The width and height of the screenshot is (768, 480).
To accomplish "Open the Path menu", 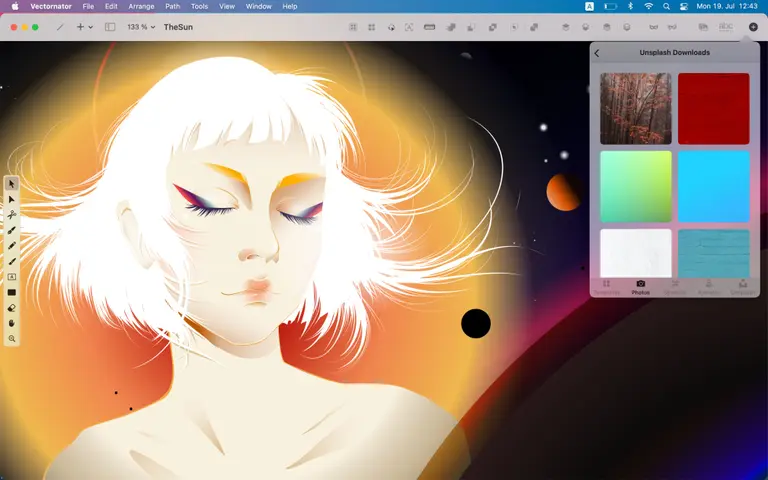I will pyautogui.click(x=172, y=6).
